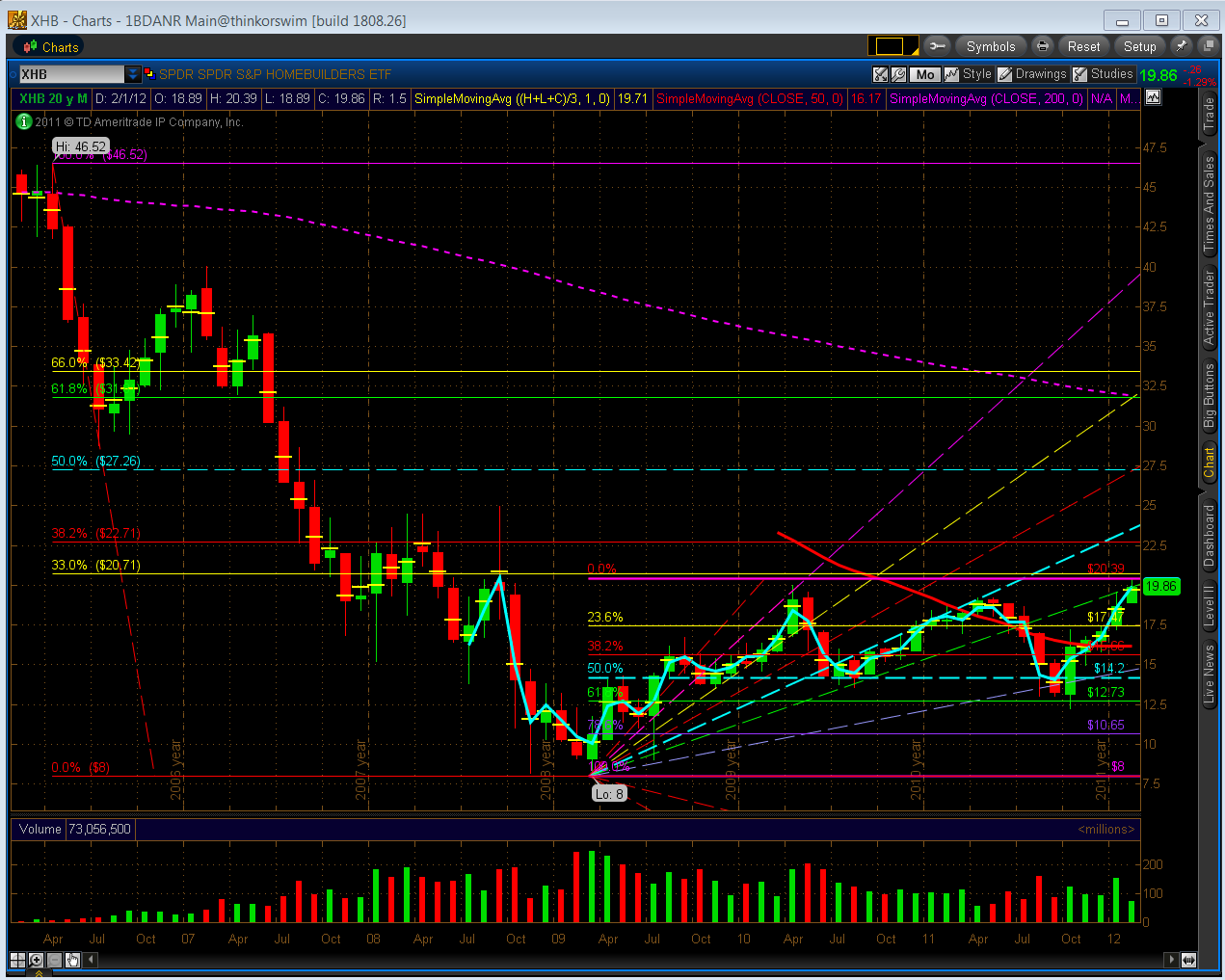Click the SimpleMovingAvg (CLOSE, 60, 0) label
This screenshot has height=980, width=1225.
(750, 98)
